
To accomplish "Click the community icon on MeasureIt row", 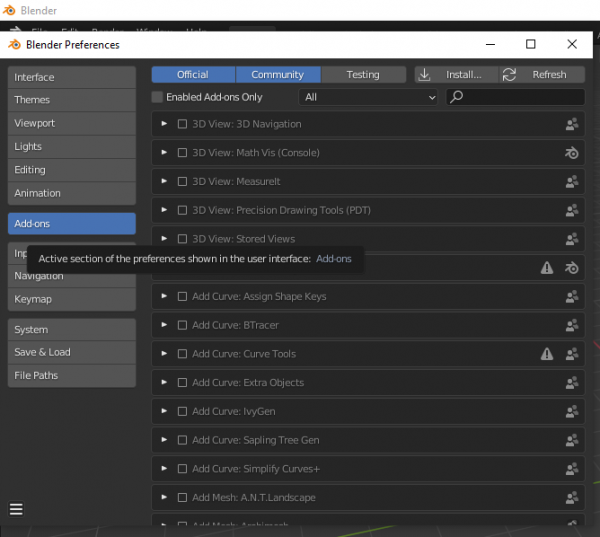I will [572, 181].
